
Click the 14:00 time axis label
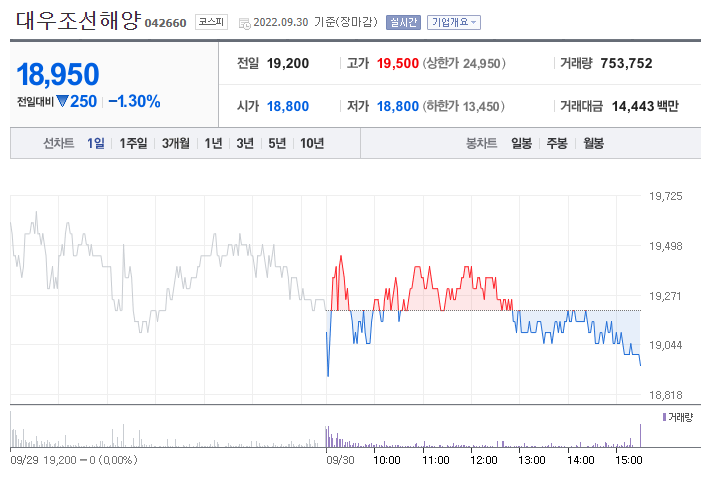click(x=581, y=460)
